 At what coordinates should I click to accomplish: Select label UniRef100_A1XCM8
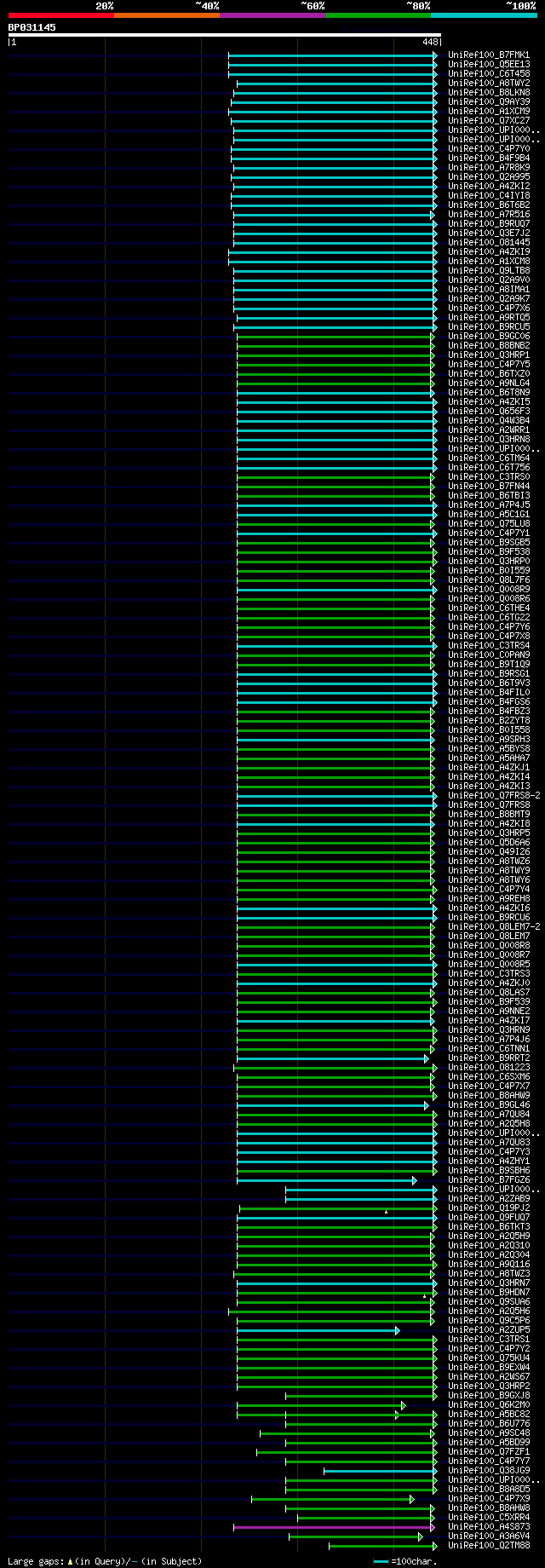[489, 261]
